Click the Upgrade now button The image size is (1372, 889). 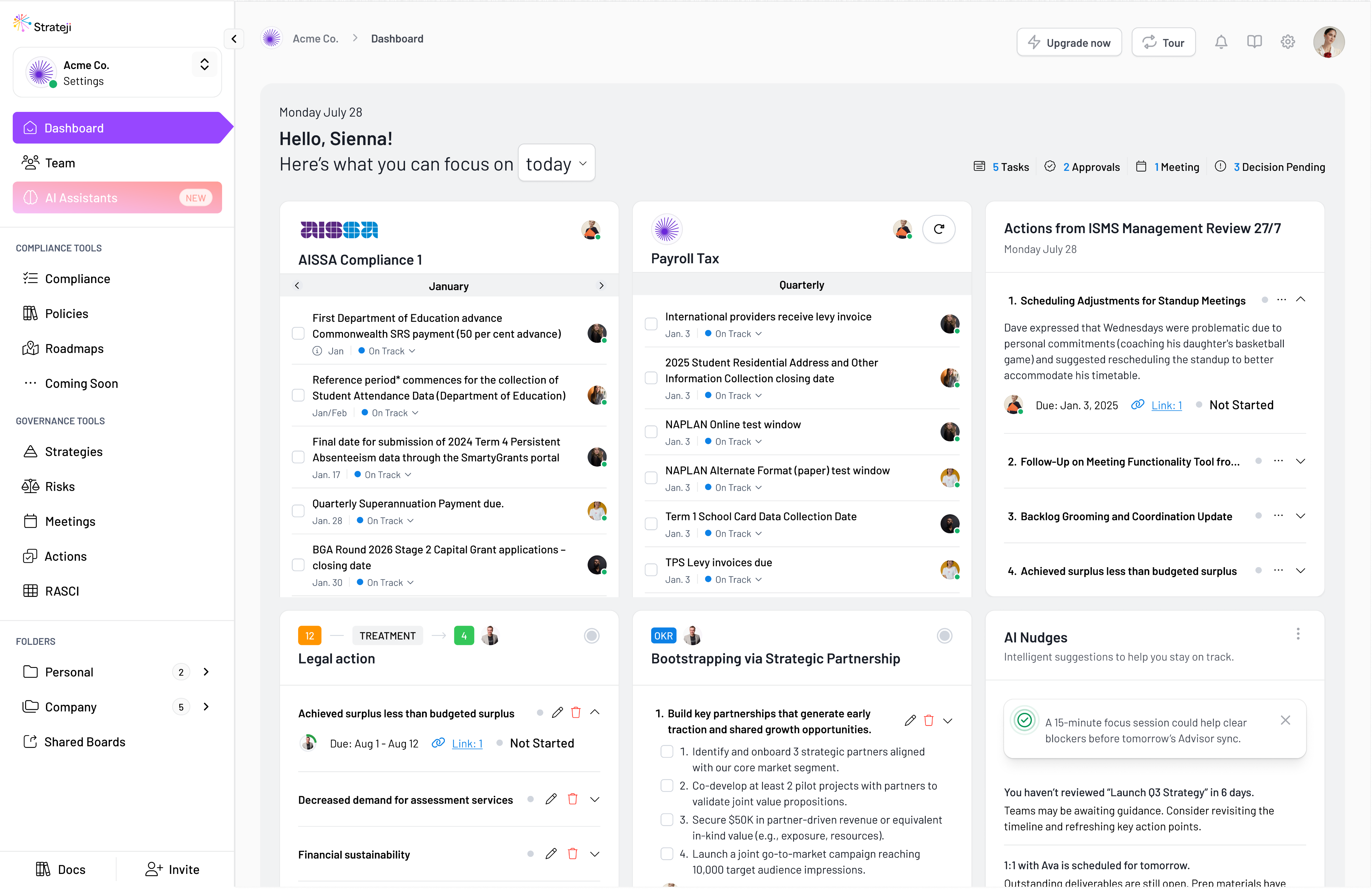coord(1069,43)
